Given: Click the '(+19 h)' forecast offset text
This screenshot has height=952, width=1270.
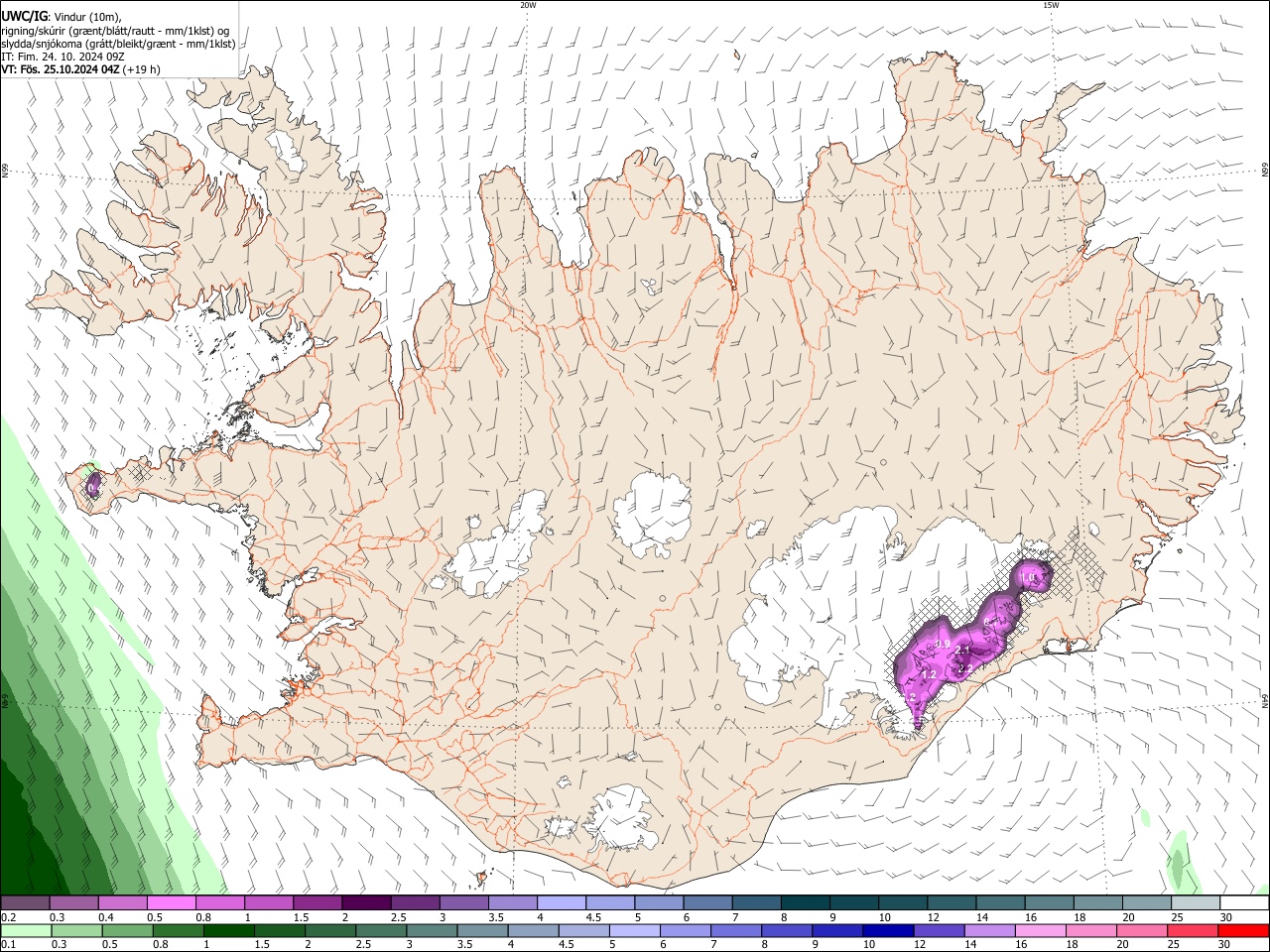Looking at the screenshot, I should [142, 69].
